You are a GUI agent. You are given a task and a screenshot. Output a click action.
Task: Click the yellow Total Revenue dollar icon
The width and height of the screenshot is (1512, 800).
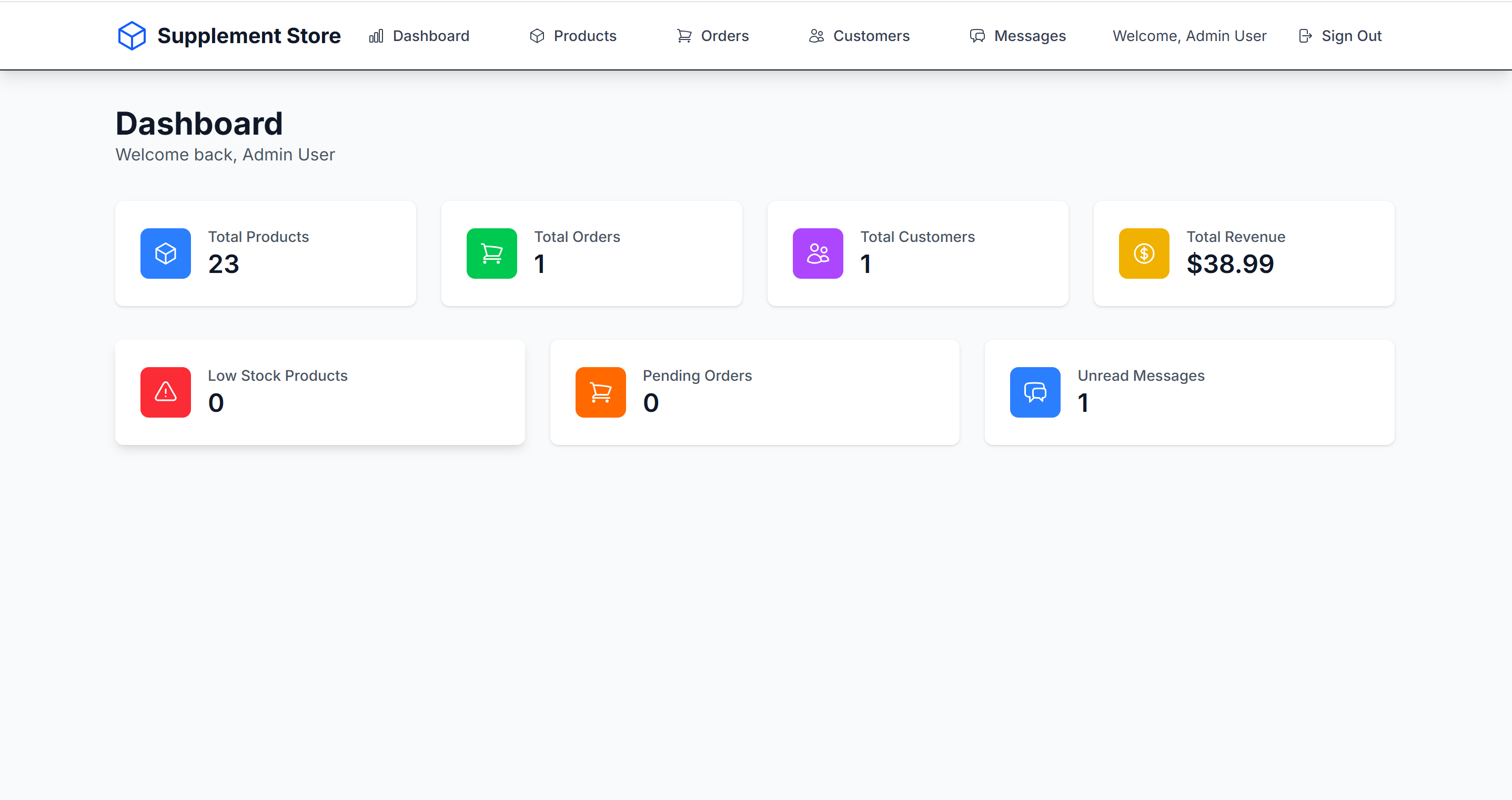click(x=1143, y=254)
